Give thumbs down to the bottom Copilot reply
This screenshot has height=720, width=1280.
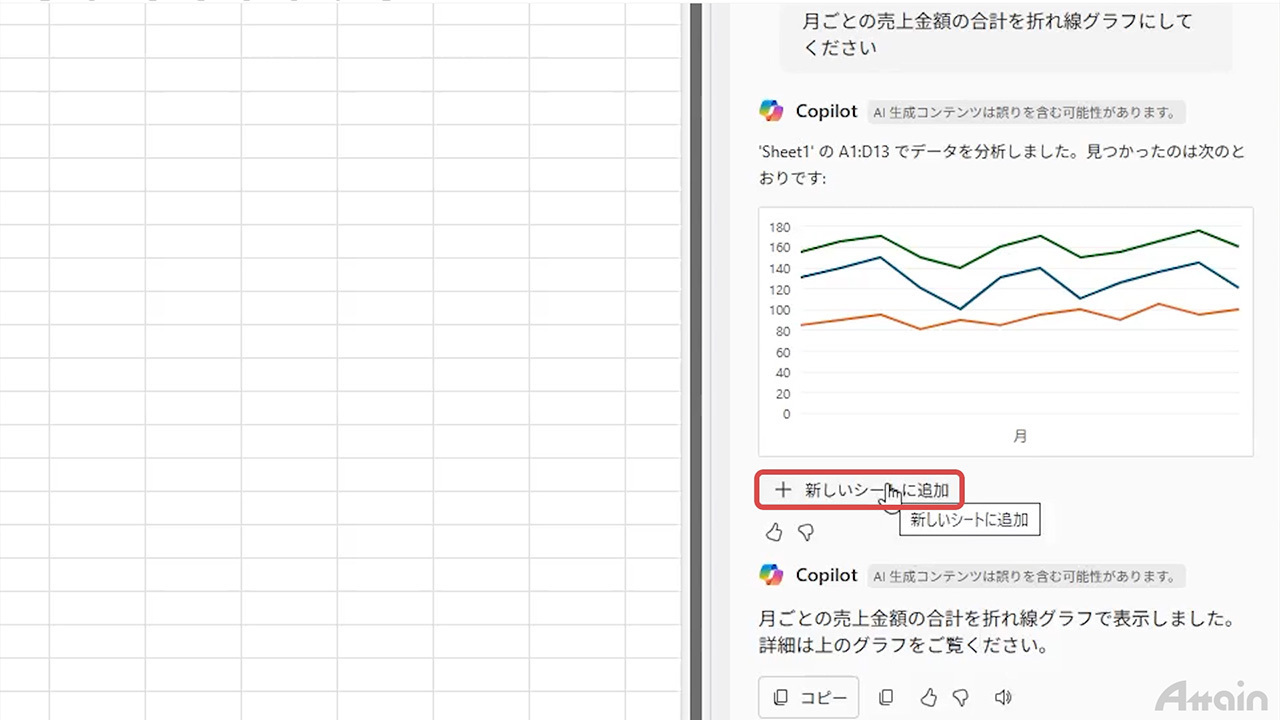(x=961, y=698)
